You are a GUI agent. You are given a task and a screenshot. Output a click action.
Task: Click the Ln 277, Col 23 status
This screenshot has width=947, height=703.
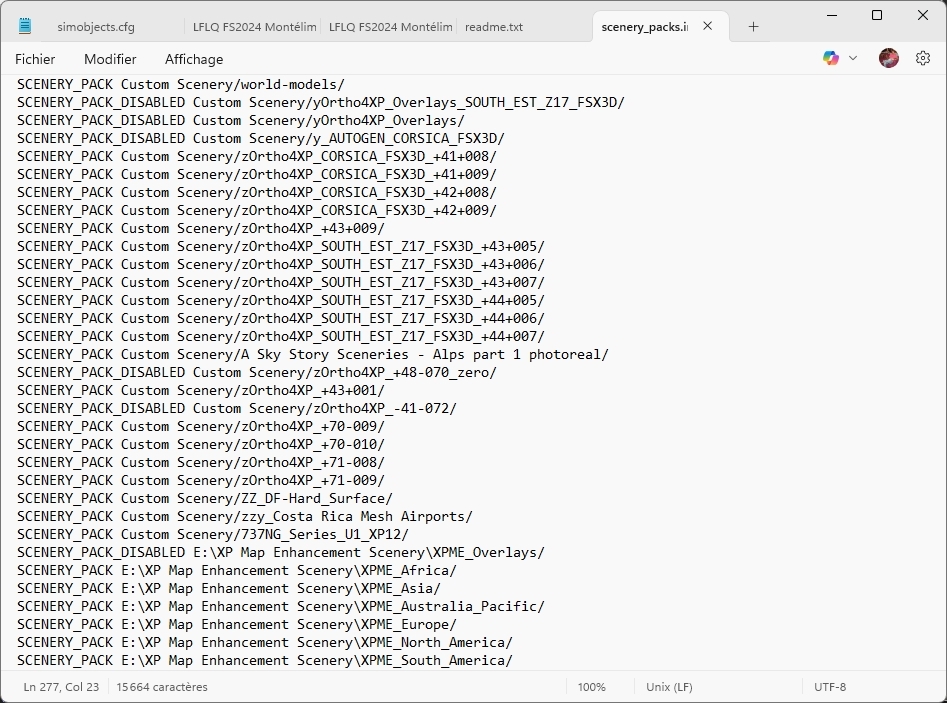[x=61, y=687]
